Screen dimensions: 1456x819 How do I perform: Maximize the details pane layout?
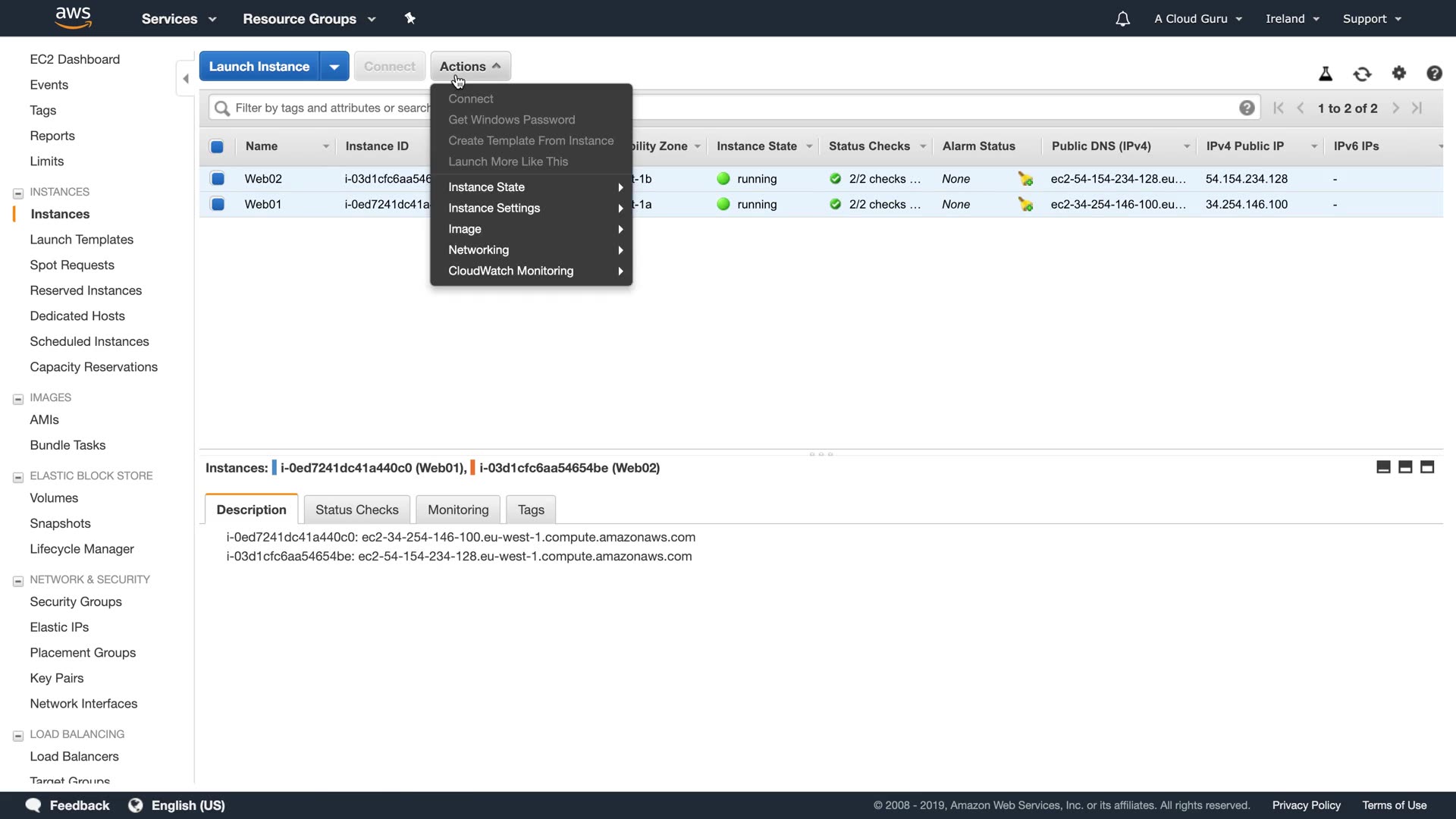pos(1427,467)
